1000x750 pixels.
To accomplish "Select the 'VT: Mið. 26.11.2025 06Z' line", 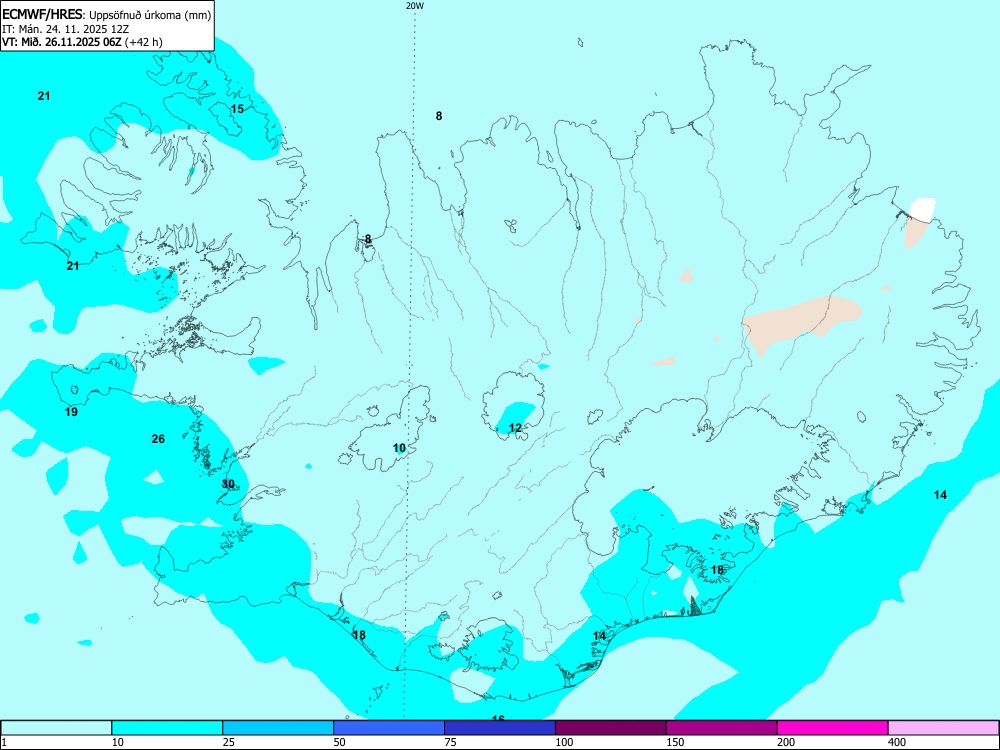I will pyautogui.click(x=62, y=42).
